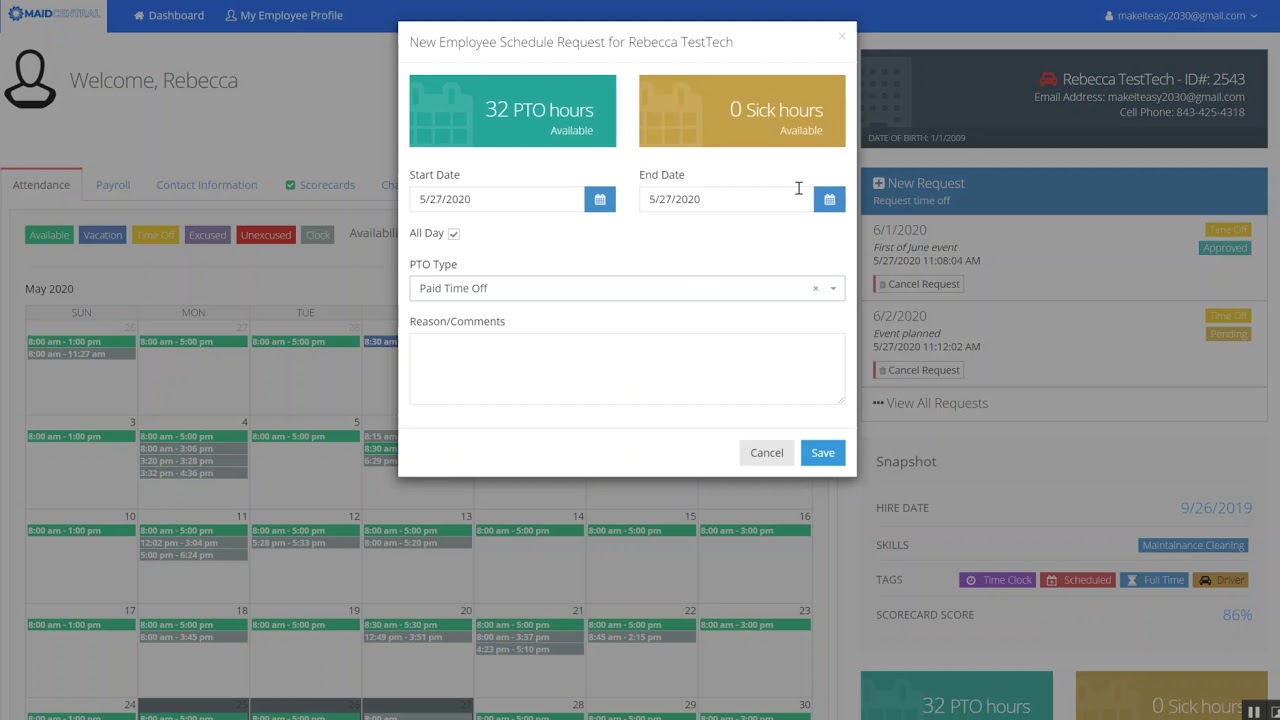The height and width of the screenshot is (720, 1280).
Task: Click the 9/26/2019 hire date value
Action: pos(1216,508)
